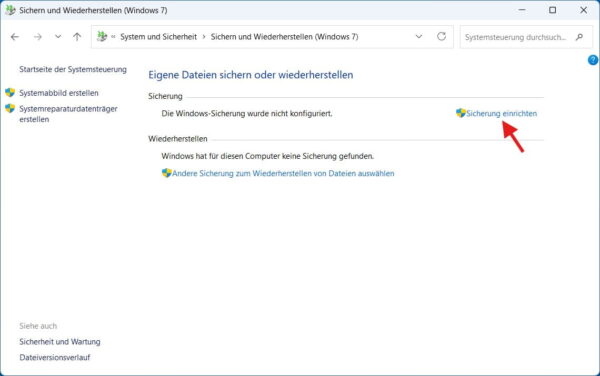Click the window title bar app icon
The width and height of the screenshot is (600, 376).
[x=10, y=10]
